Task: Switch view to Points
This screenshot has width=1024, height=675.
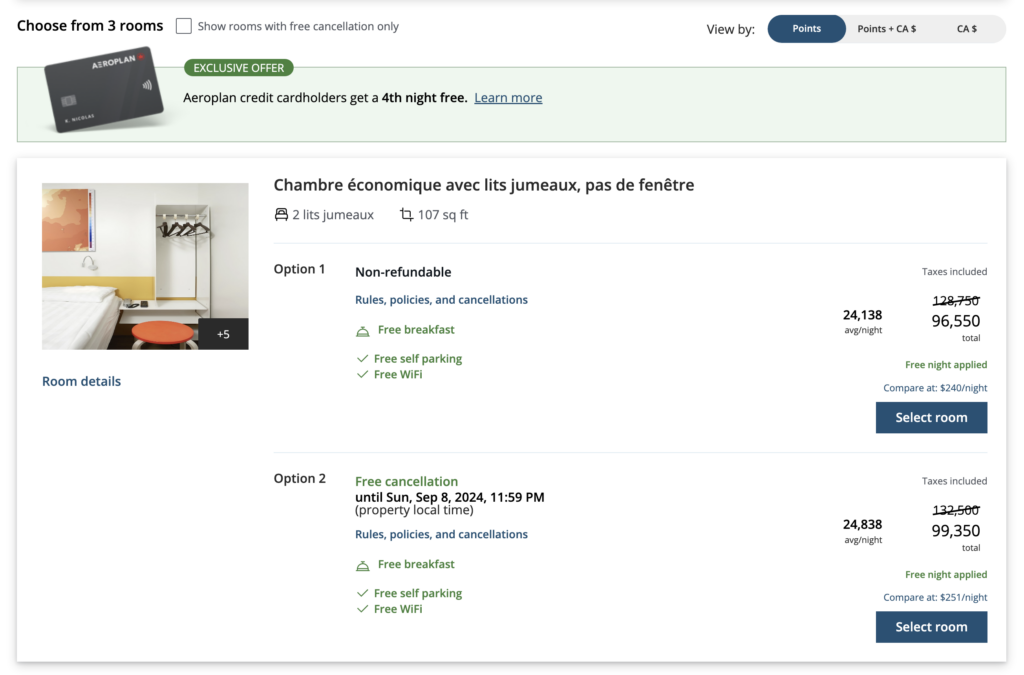Action: 806,29
